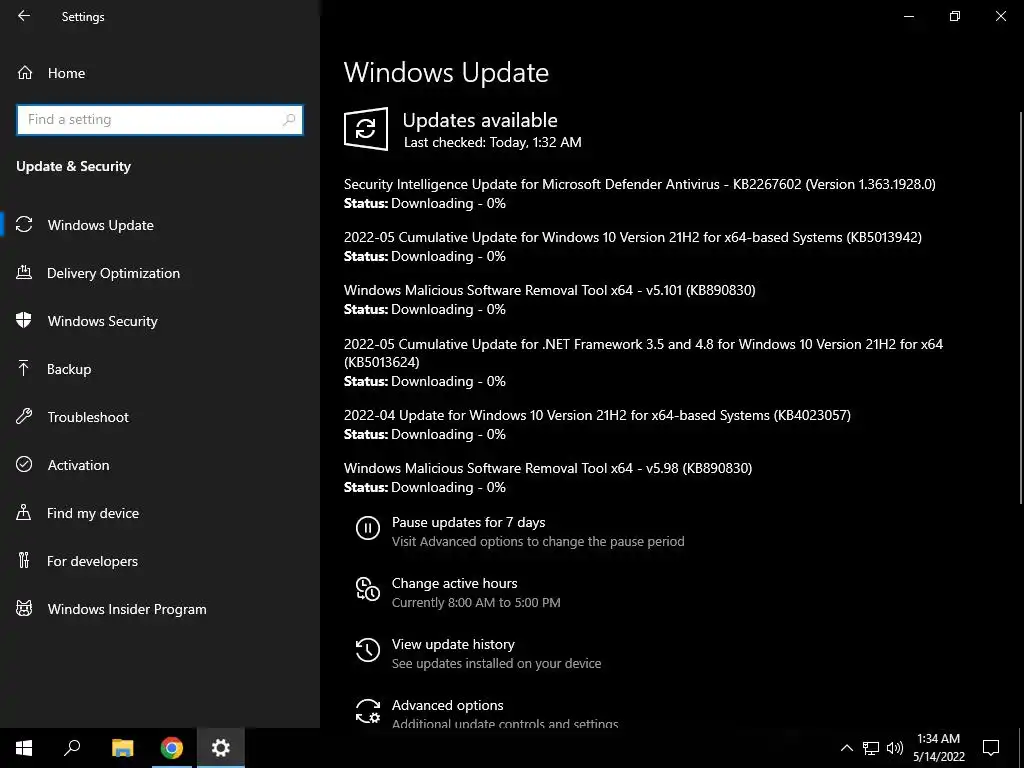Open the Windows Start menu
Screen dimensions: 1024x768
pyautogui.click(x=24, y=748)
